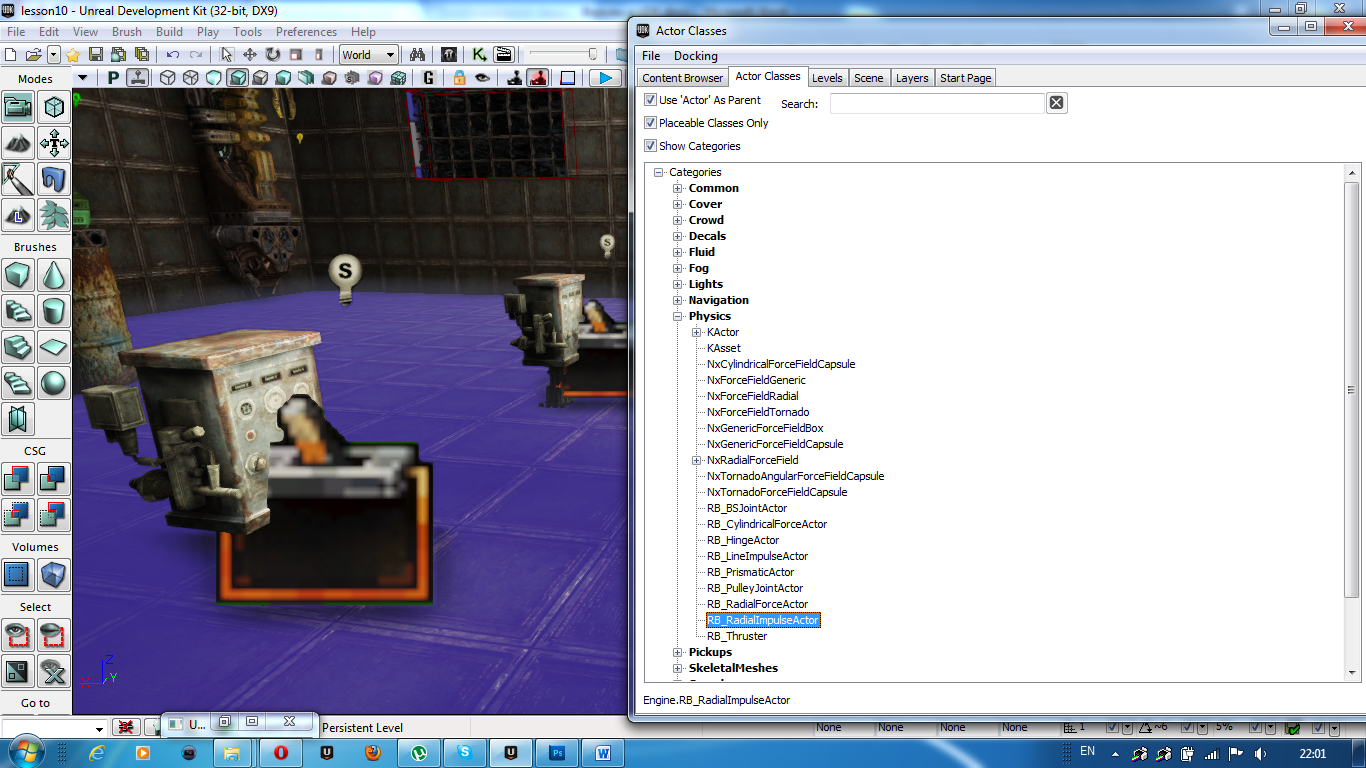This screenshot has height=768, width=1366.
Task: Expand the NxRadialForceField node
Action: pyautogui.click(x=696, y=460)
